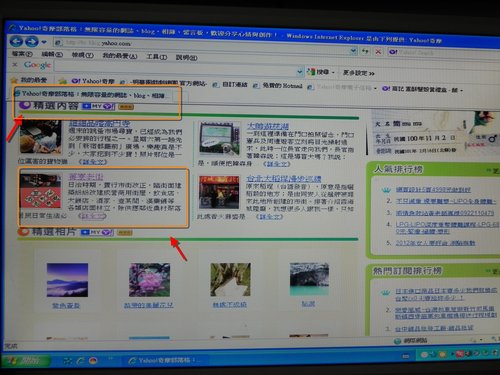The image size is (500, 375).
Task: Open the first 人氣排行榜 crown-marked link
Action: (x=433, y=190)
